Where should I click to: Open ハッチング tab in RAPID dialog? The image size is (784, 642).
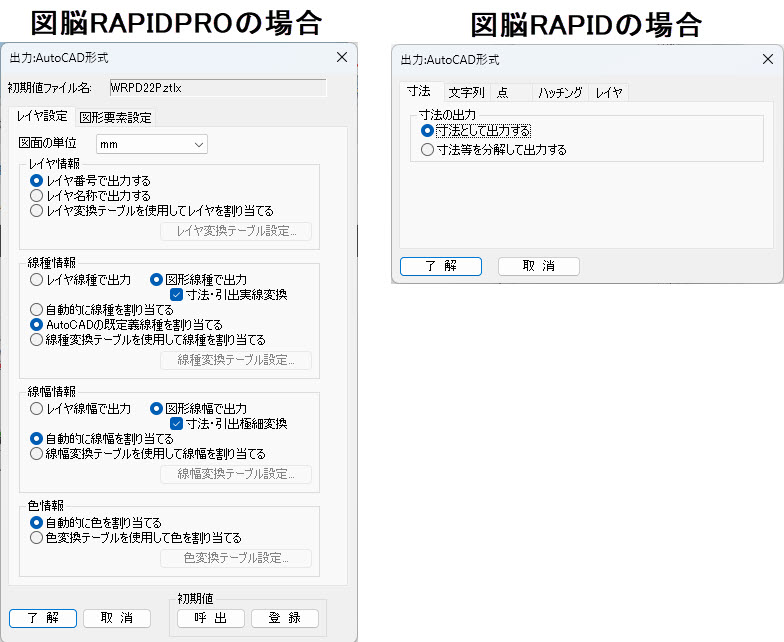tap(560, 92)
